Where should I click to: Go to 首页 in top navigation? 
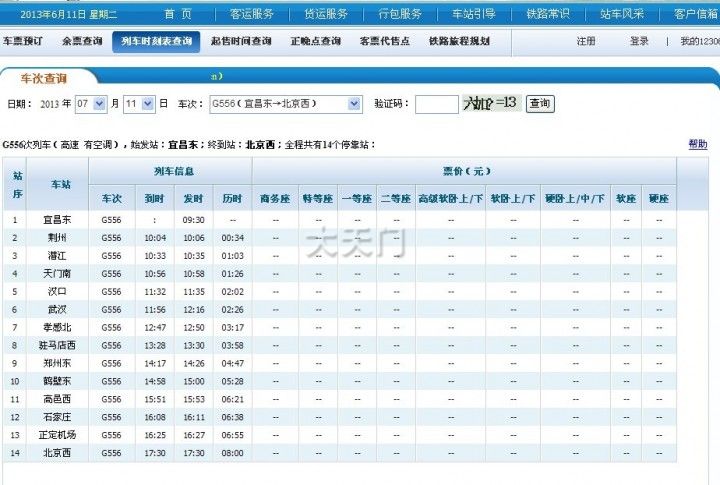tap(178, 13)
